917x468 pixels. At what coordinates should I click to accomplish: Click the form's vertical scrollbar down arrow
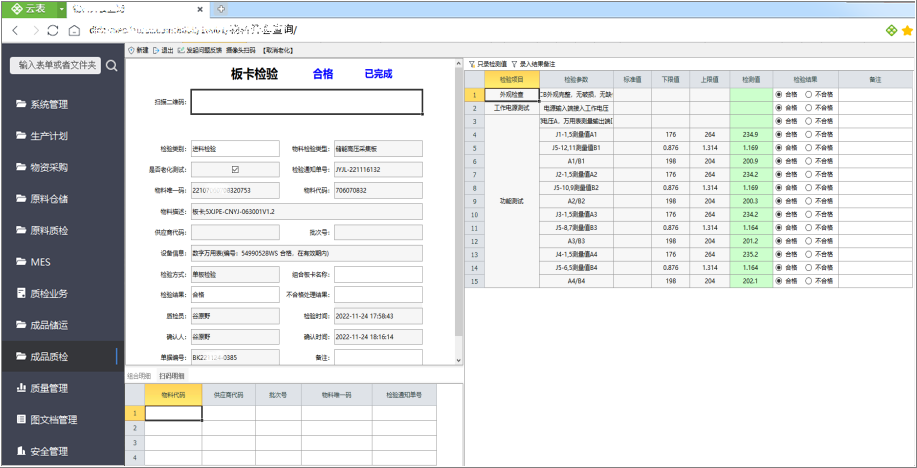point(458,360)
